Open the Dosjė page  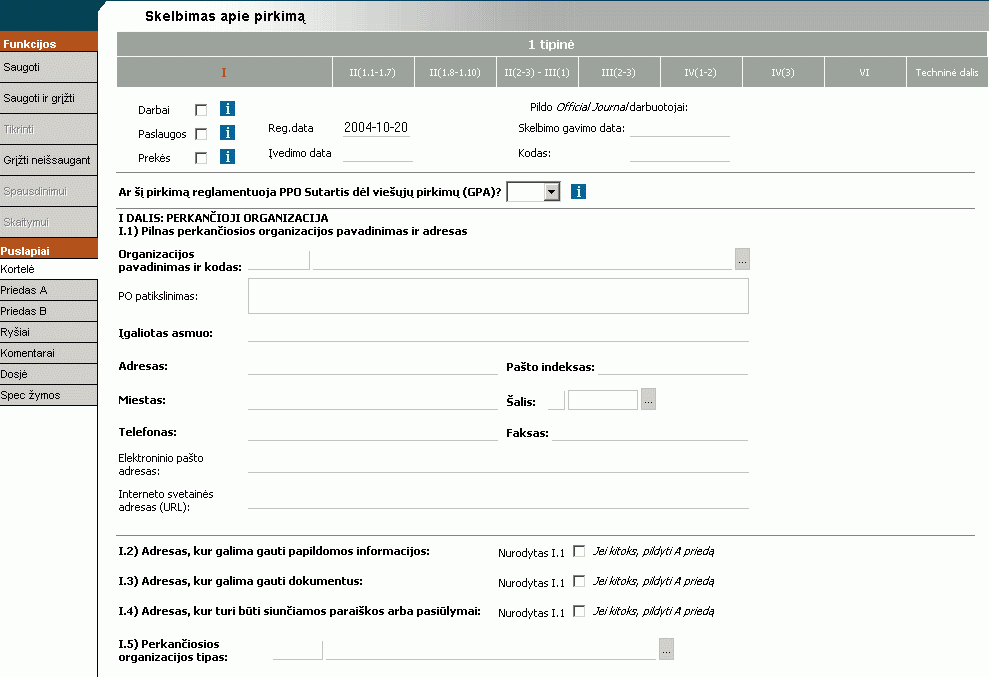pos(49,374)
